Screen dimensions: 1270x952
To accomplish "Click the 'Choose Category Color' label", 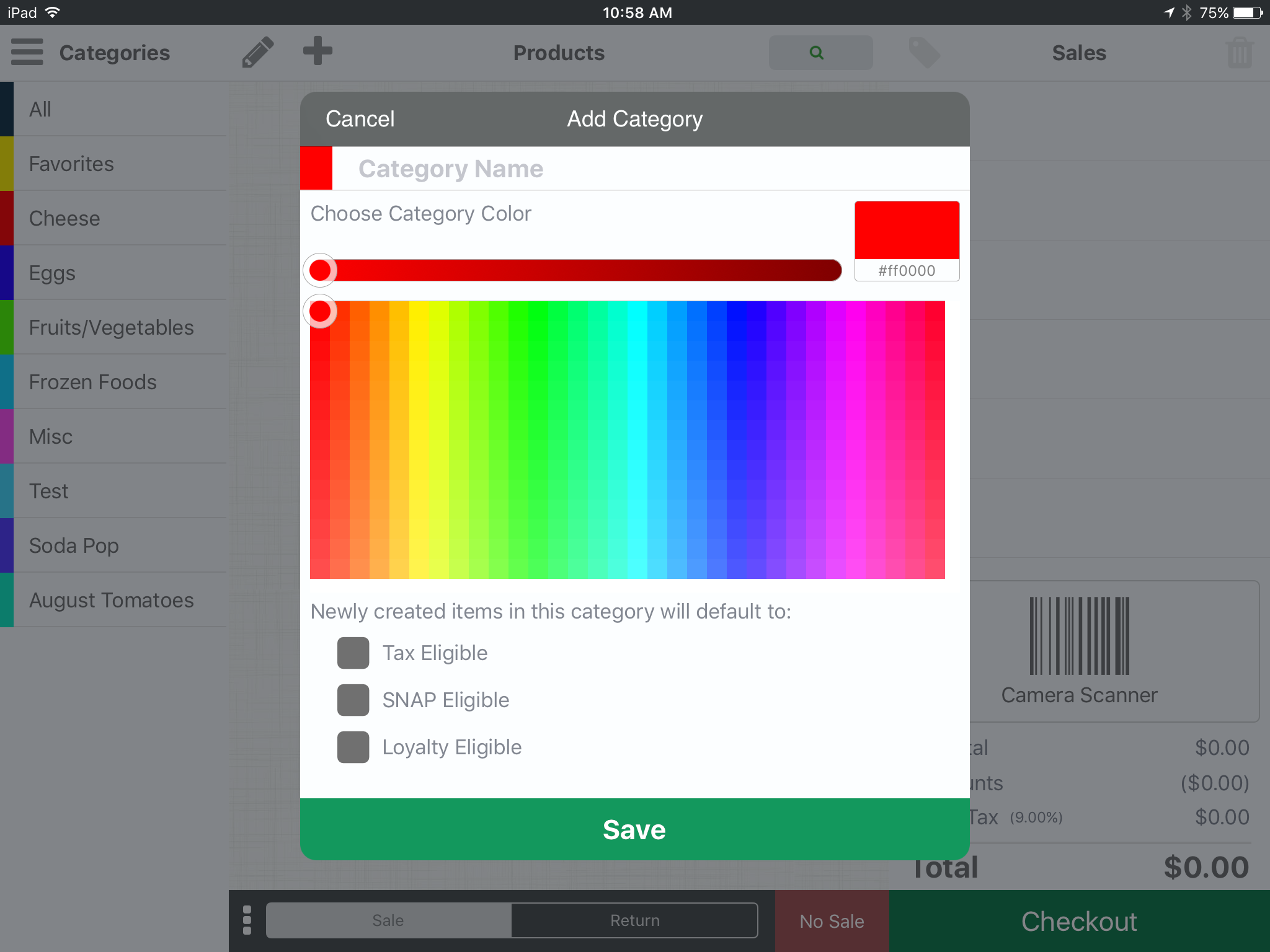I will coord(421,213).
